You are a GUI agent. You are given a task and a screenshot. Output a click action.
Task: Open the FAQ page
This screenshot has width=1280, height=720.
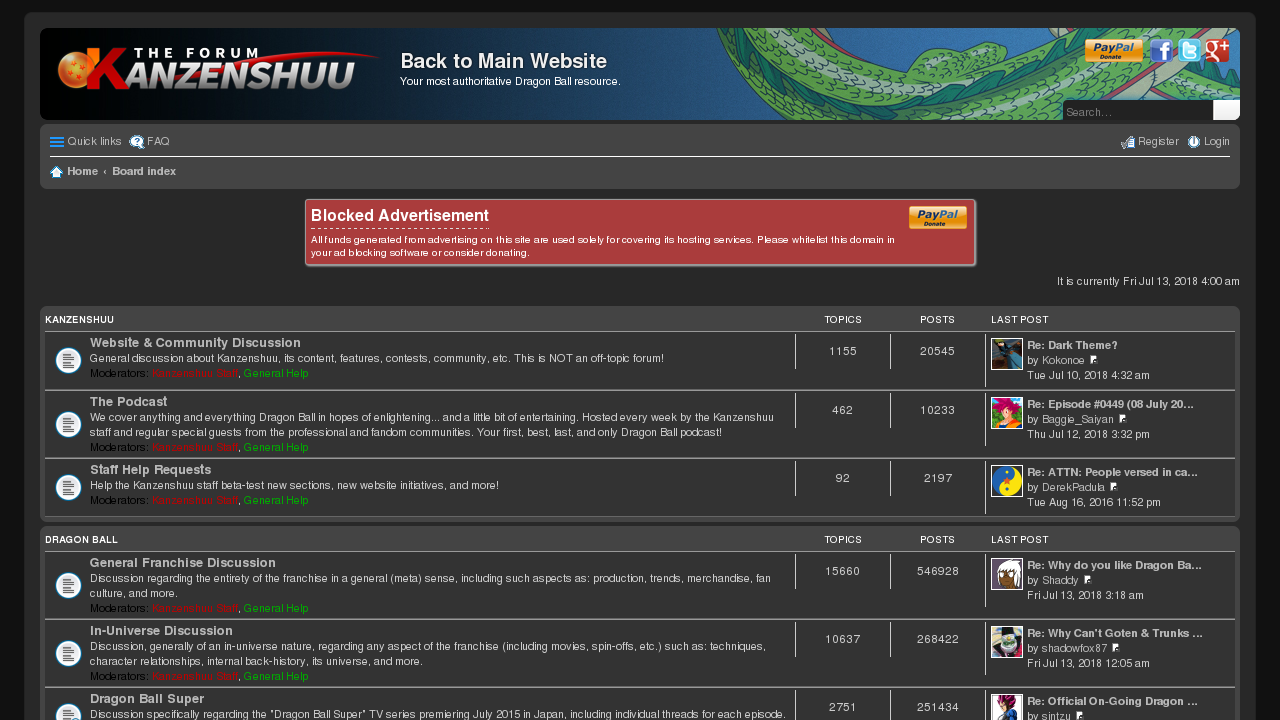click(x=150, y=142)
